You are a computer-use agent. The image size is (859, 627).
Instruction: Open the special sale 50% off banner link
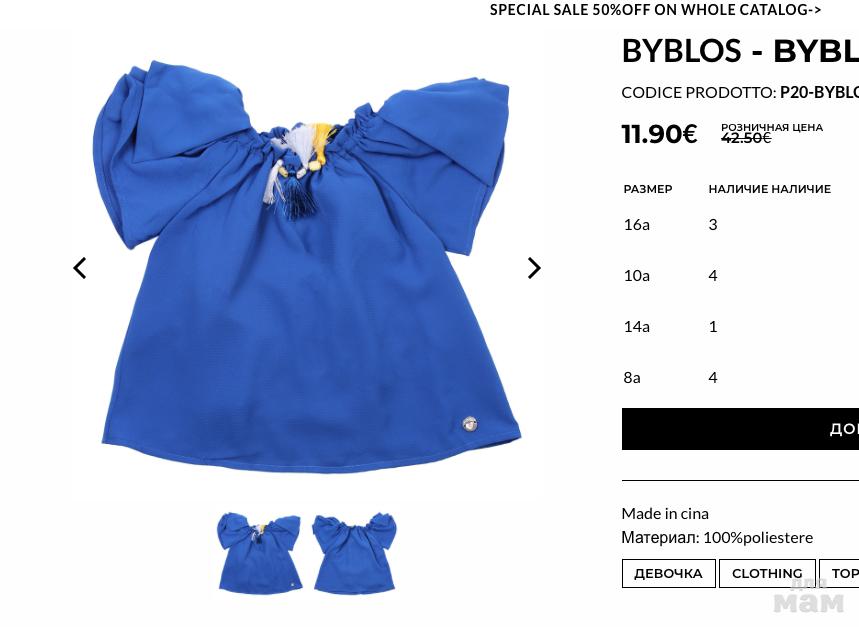[655, 10]
